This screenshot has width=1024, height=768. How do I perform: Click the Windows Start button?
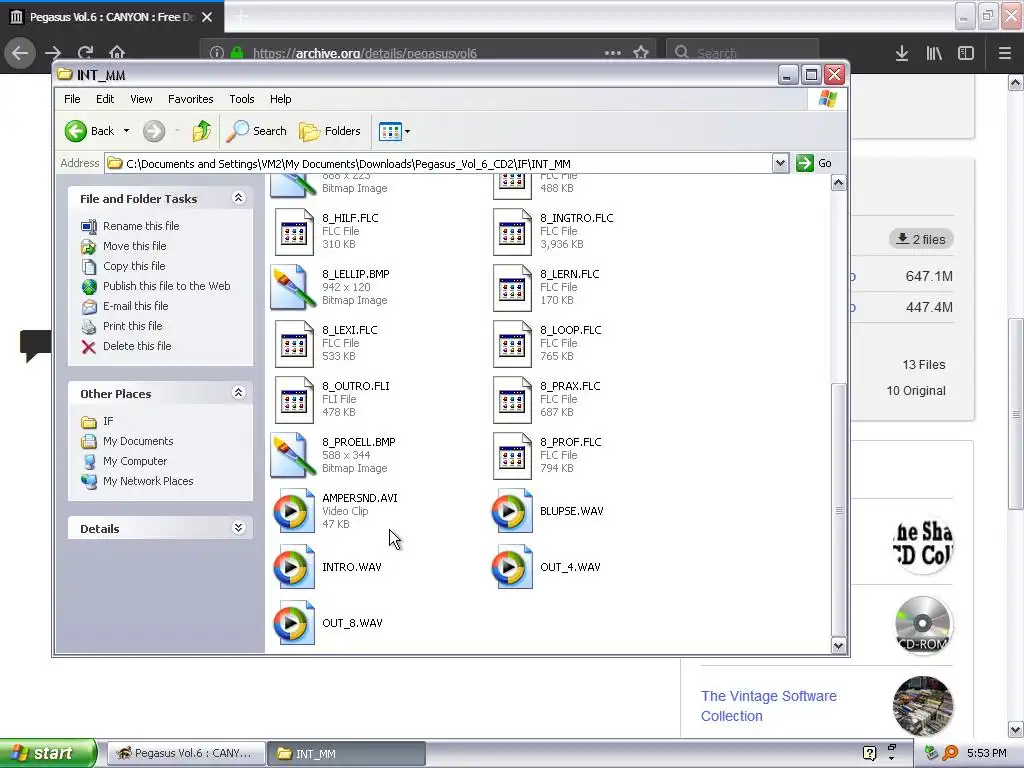click(x=48, y=754)
